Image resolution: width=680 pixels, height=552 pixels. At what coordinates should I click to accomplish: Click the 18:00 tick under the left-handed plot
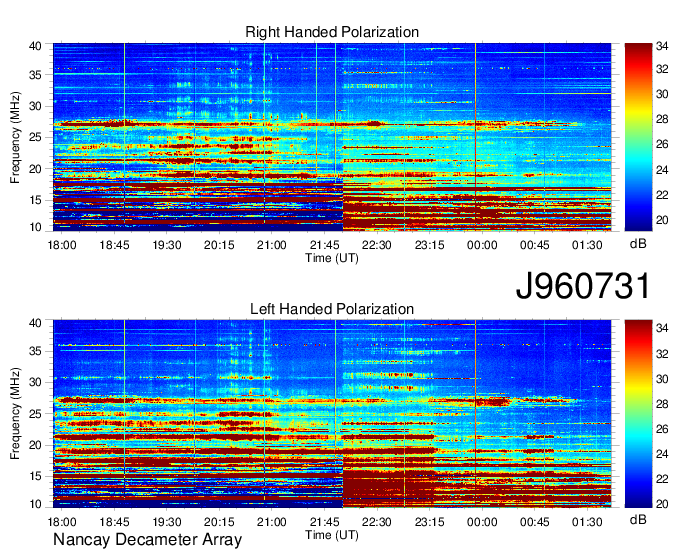click(x=62, y=522)
